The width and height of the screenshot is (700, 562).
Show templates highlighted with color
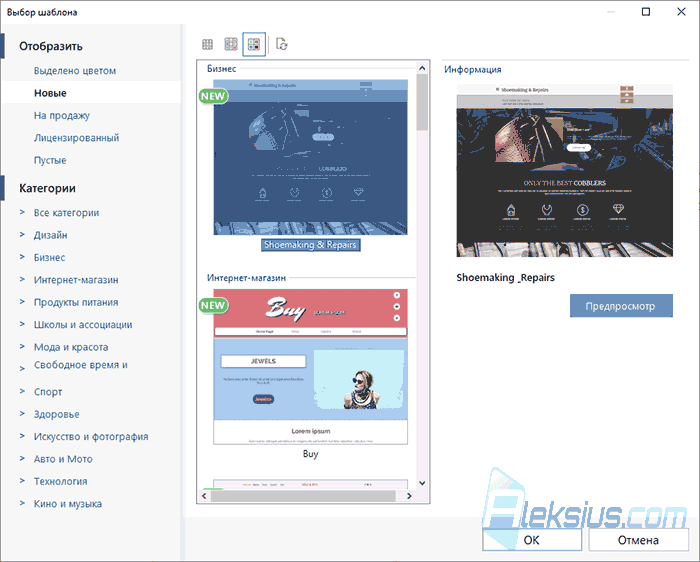[x=75, y=71]
